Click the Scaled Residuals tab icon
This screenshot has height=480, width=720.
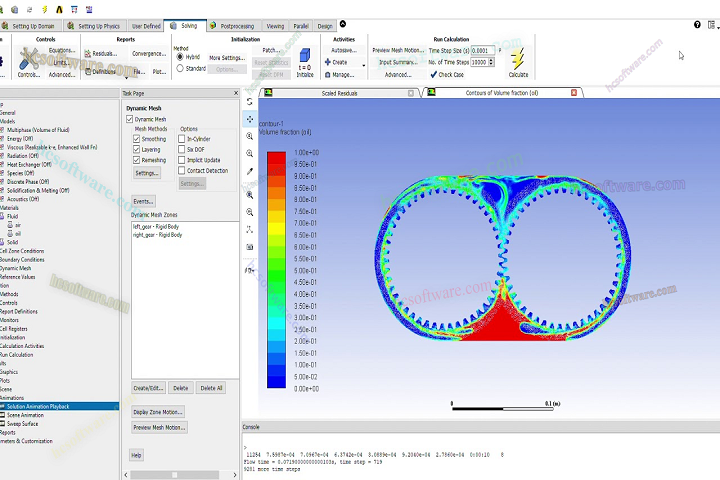pyautogui.click(x=268, y=93)
